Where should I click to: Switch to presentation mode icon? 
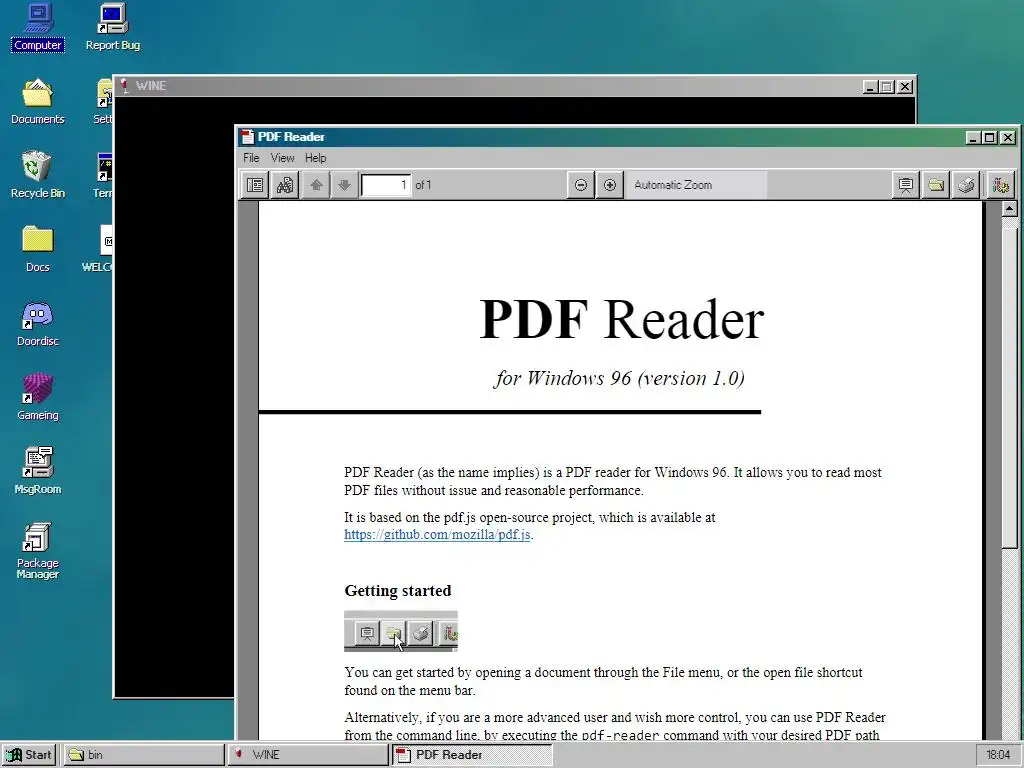click(x=906, y=185)
